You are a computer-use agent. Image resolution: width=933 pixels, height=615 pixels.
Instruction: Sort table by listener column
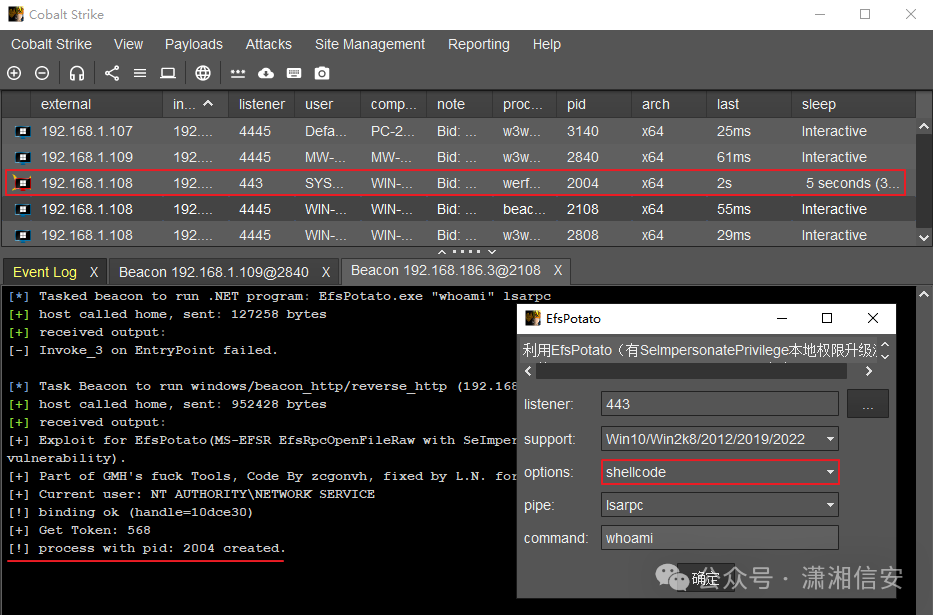click(x=262, y=105)
